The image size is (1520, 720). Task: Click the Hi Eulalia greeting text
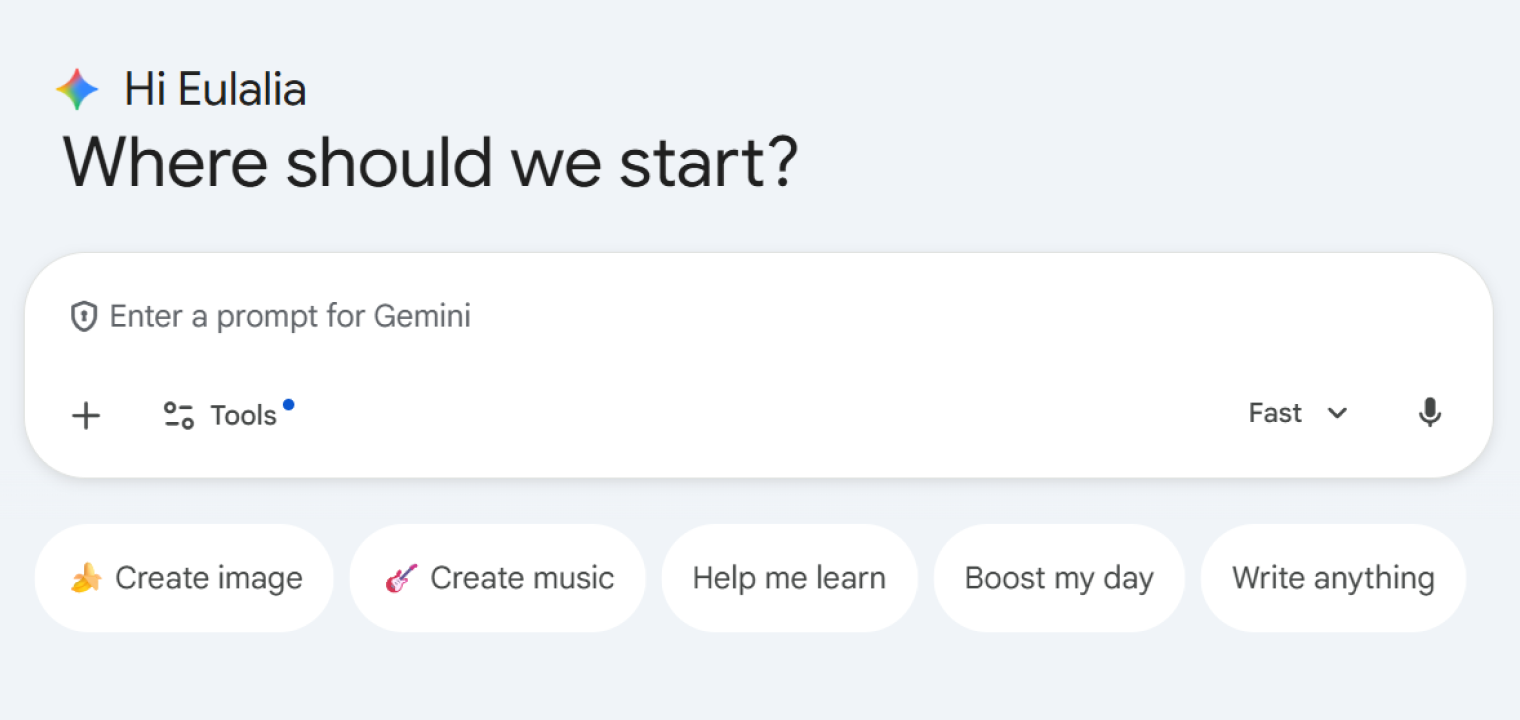coord(216,88)
